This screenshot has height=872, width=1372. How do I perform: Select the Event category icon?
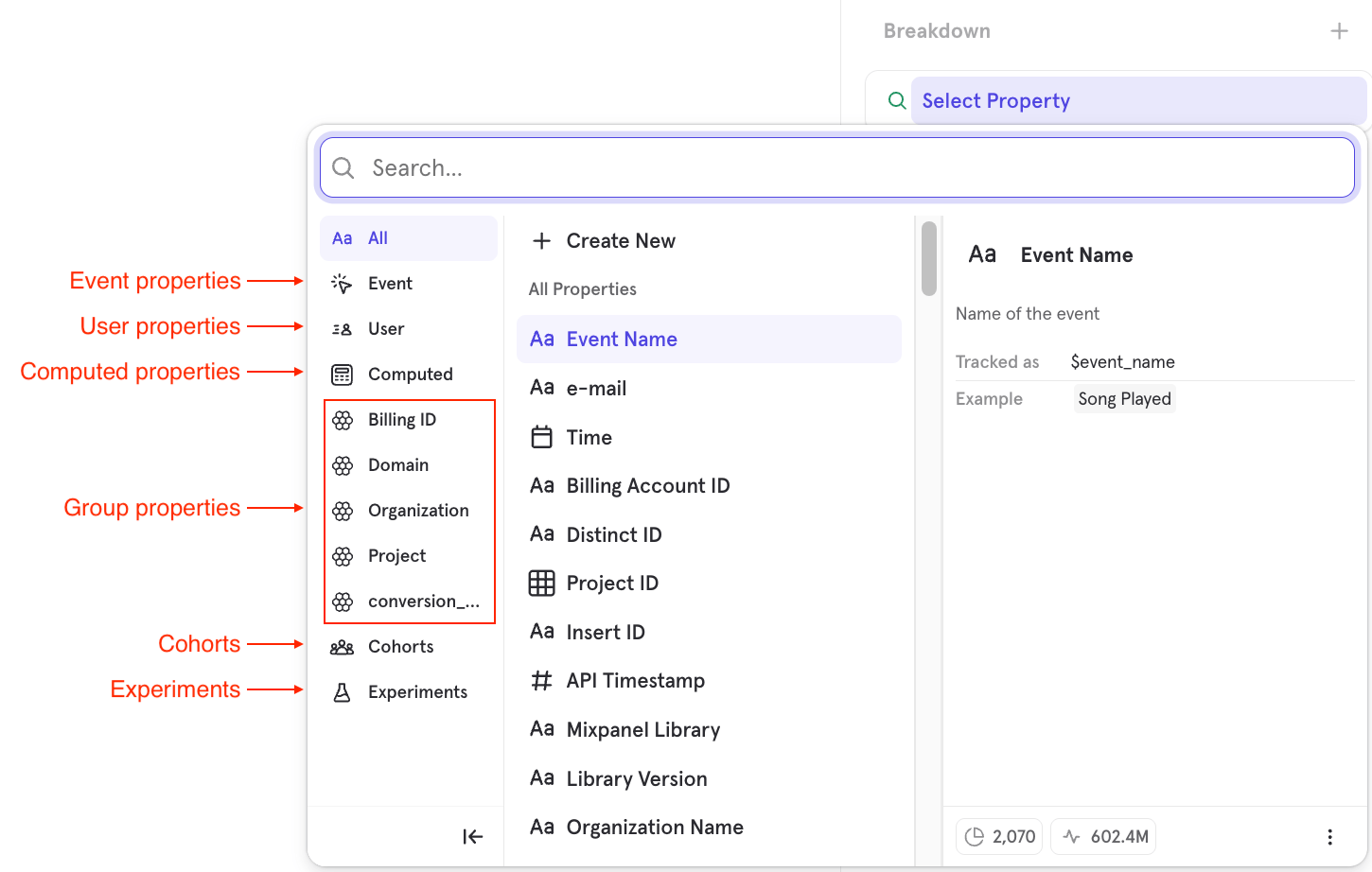click(x=342, y=283)
